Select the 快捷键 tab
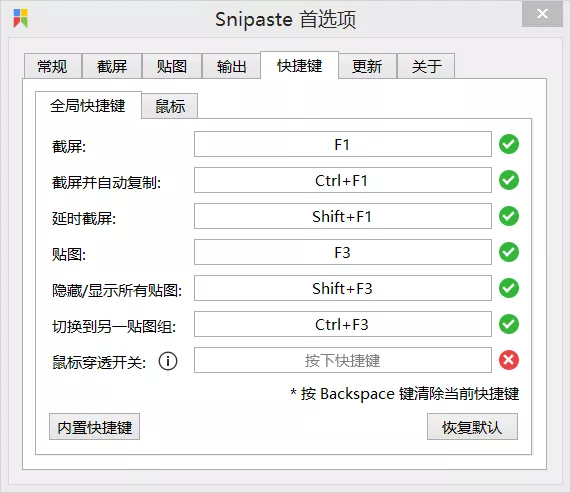 (x=299, y=66)
